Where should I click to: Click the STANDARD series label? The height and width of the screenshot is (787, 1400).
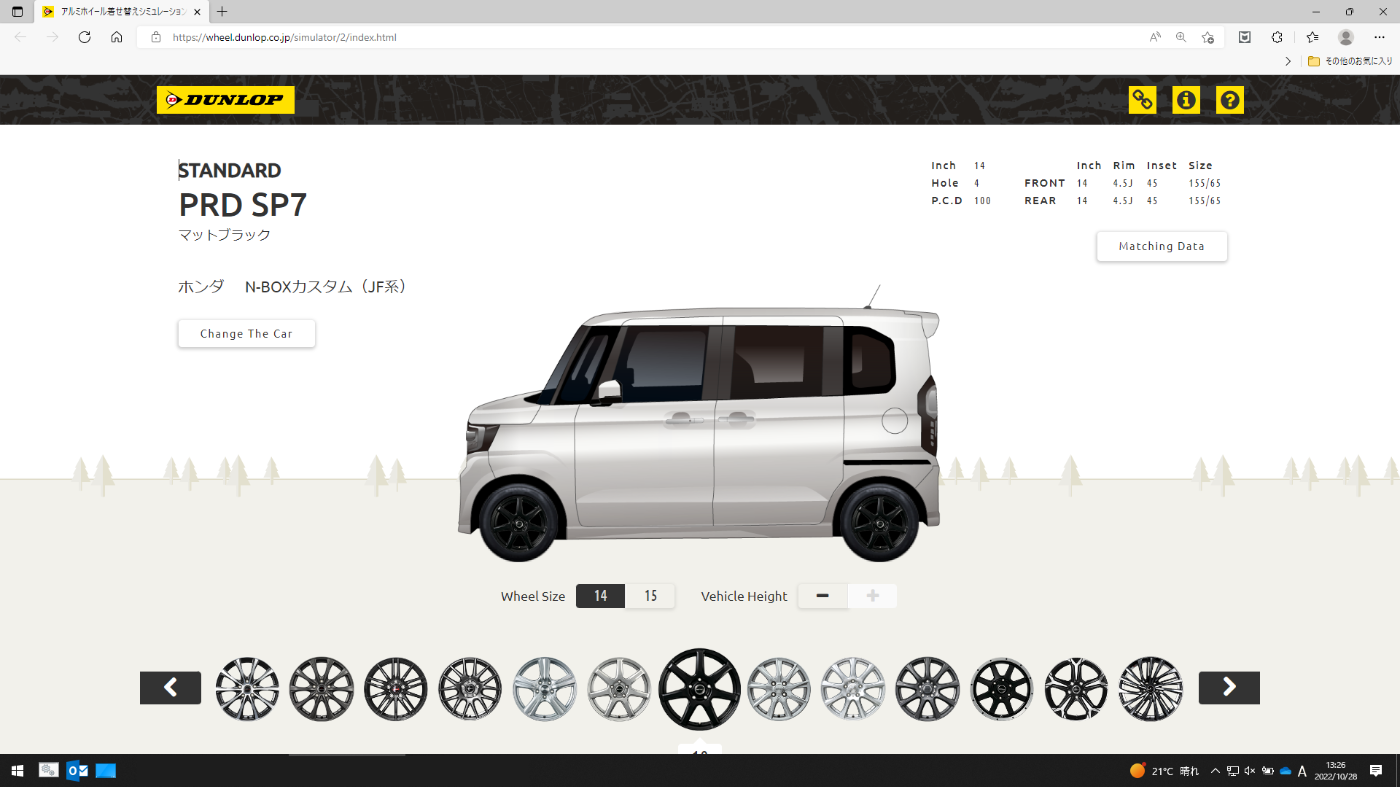click(x=230, y=170)
